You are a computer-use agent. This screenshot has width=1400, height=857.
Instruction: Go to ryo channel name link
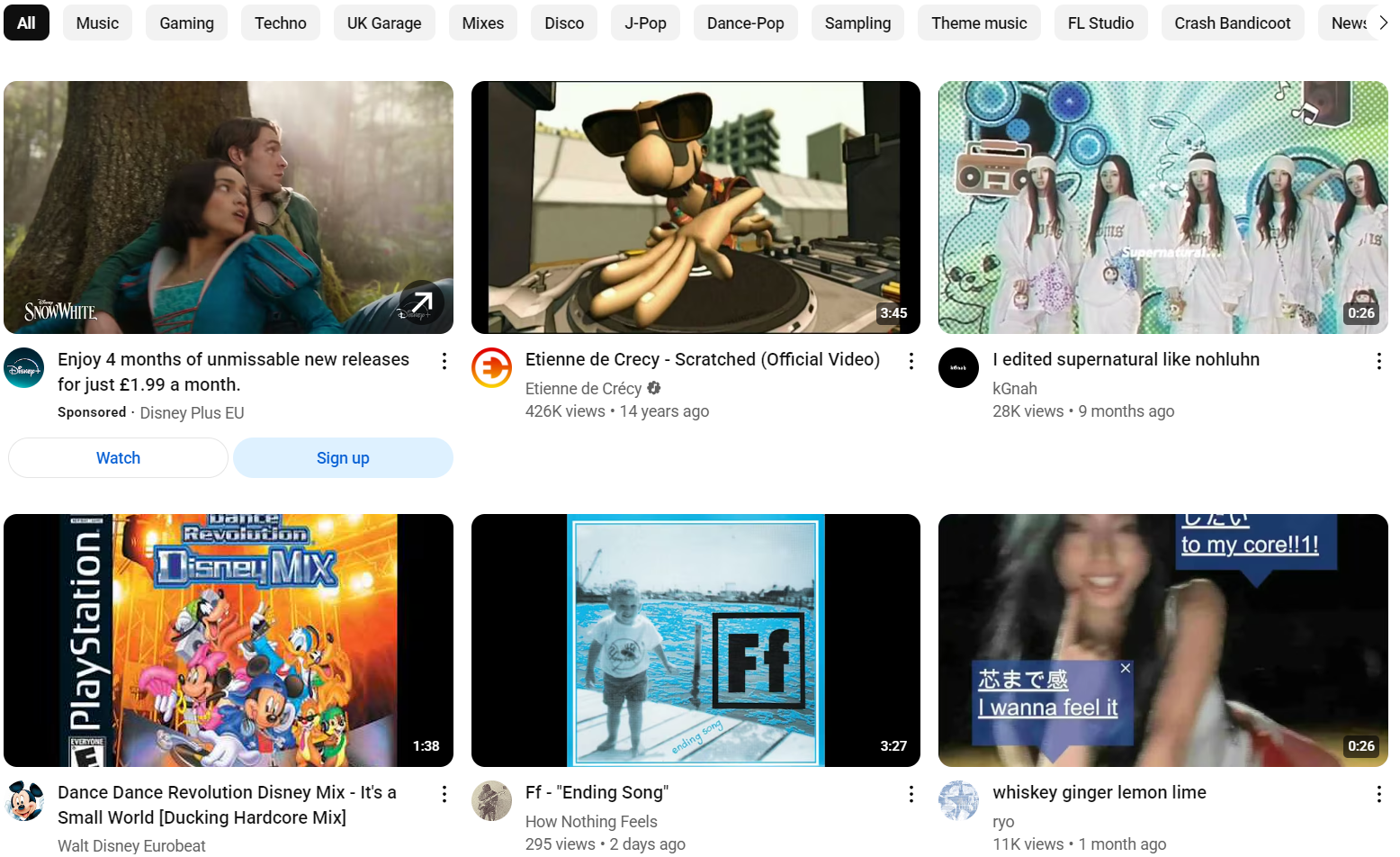(x=1003, y=821)
